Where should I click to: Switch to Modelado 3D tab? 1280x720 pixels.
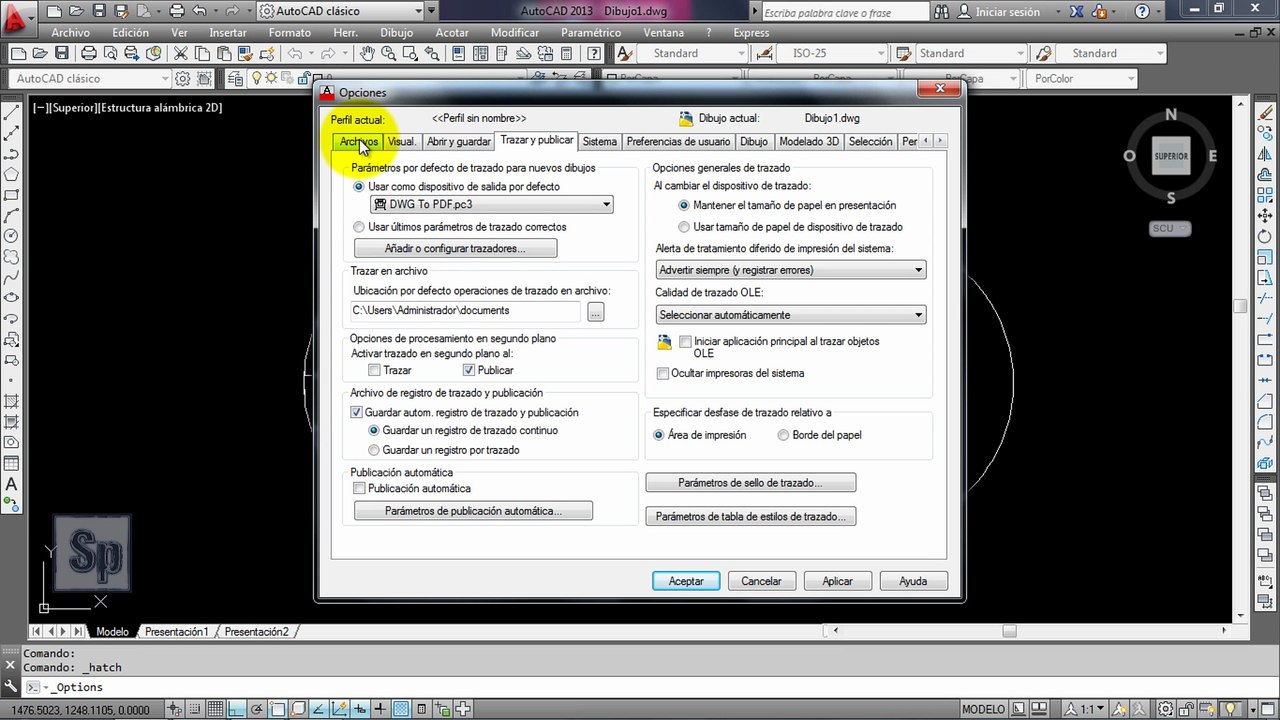(809, 142)
